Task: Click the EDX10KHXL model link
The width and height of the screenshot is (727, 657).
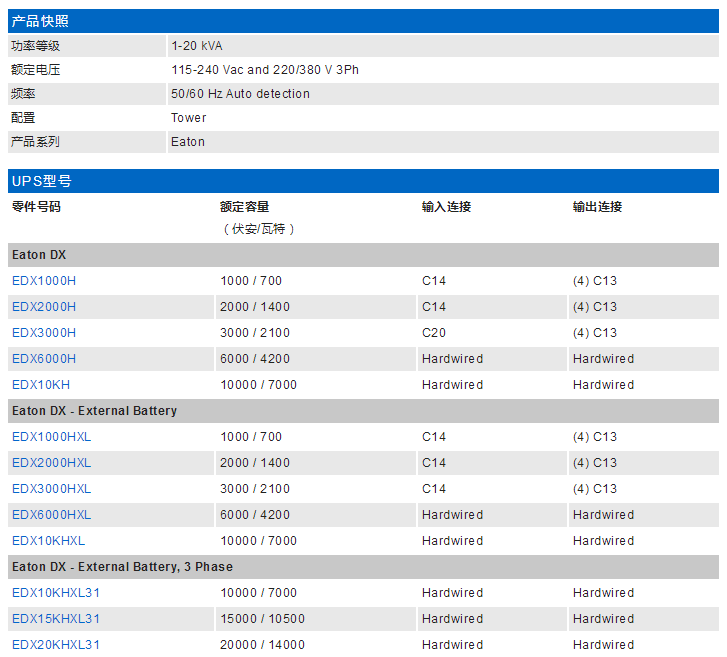Action: click(x=48, y=541)
